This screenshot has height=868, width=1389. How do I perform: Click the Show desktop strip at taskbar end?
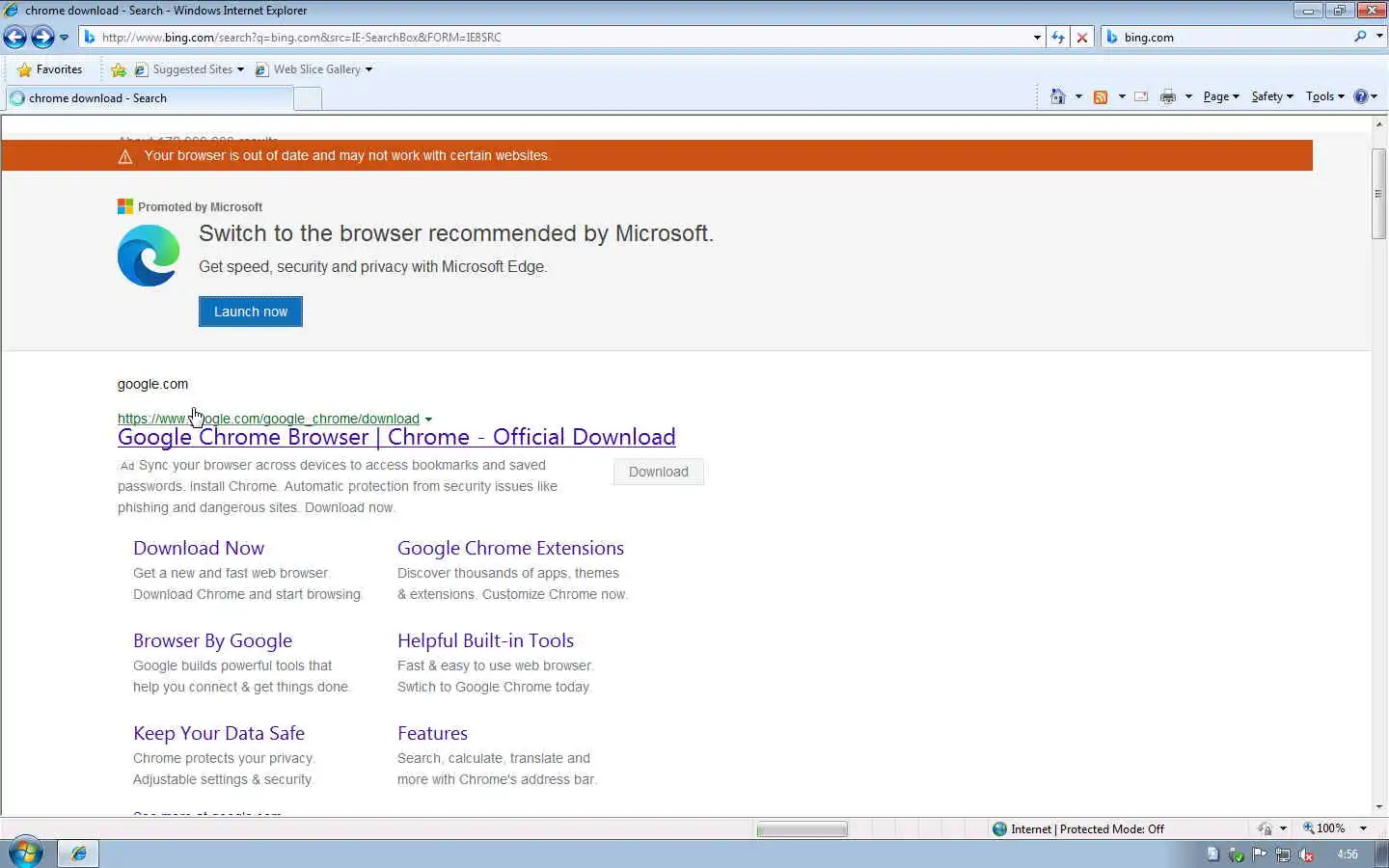pyautogui.click(x=1383, y=854)
